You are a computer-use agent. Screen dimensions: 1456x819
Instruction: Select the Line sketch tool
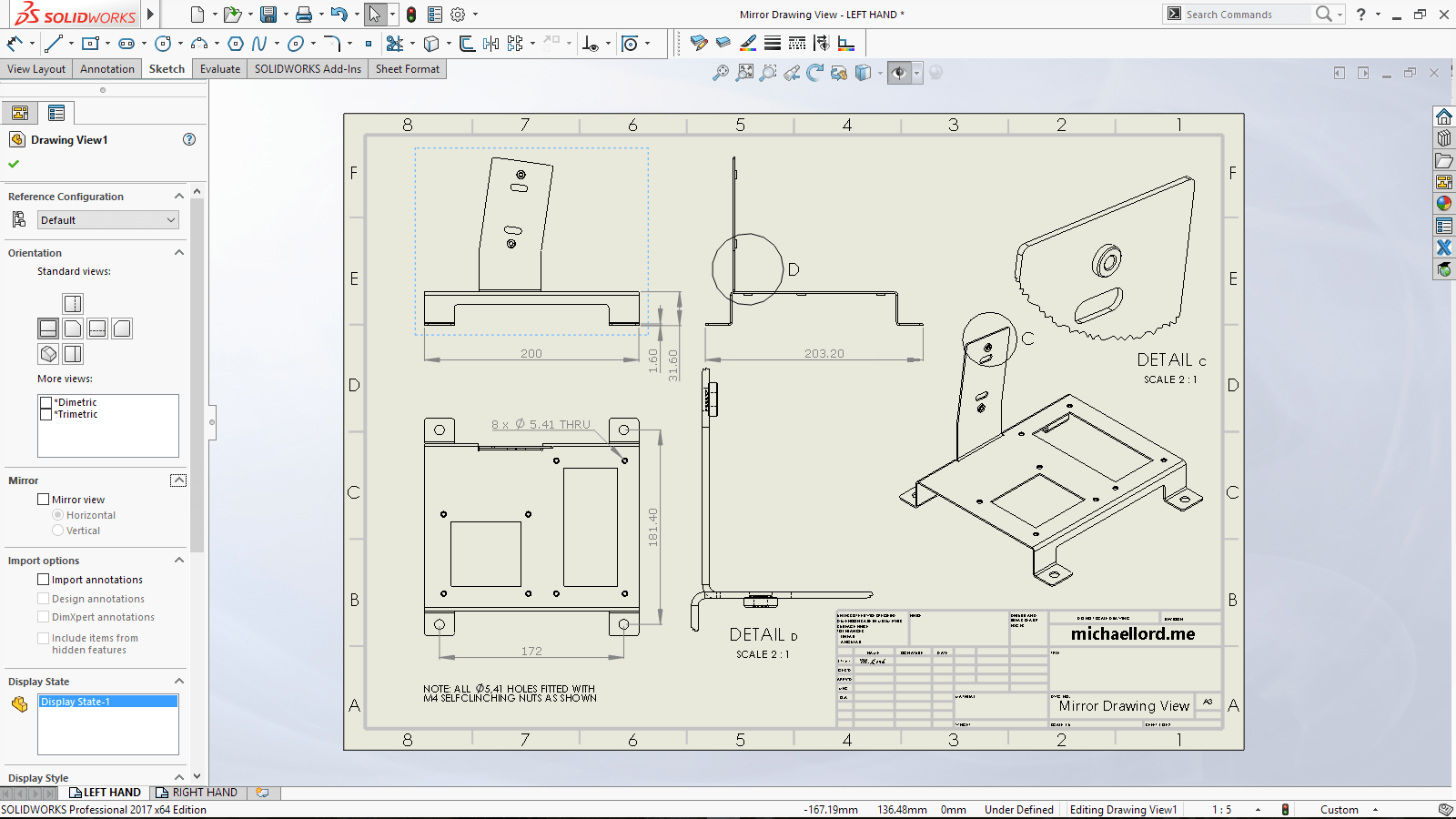(x=54, y=44)
